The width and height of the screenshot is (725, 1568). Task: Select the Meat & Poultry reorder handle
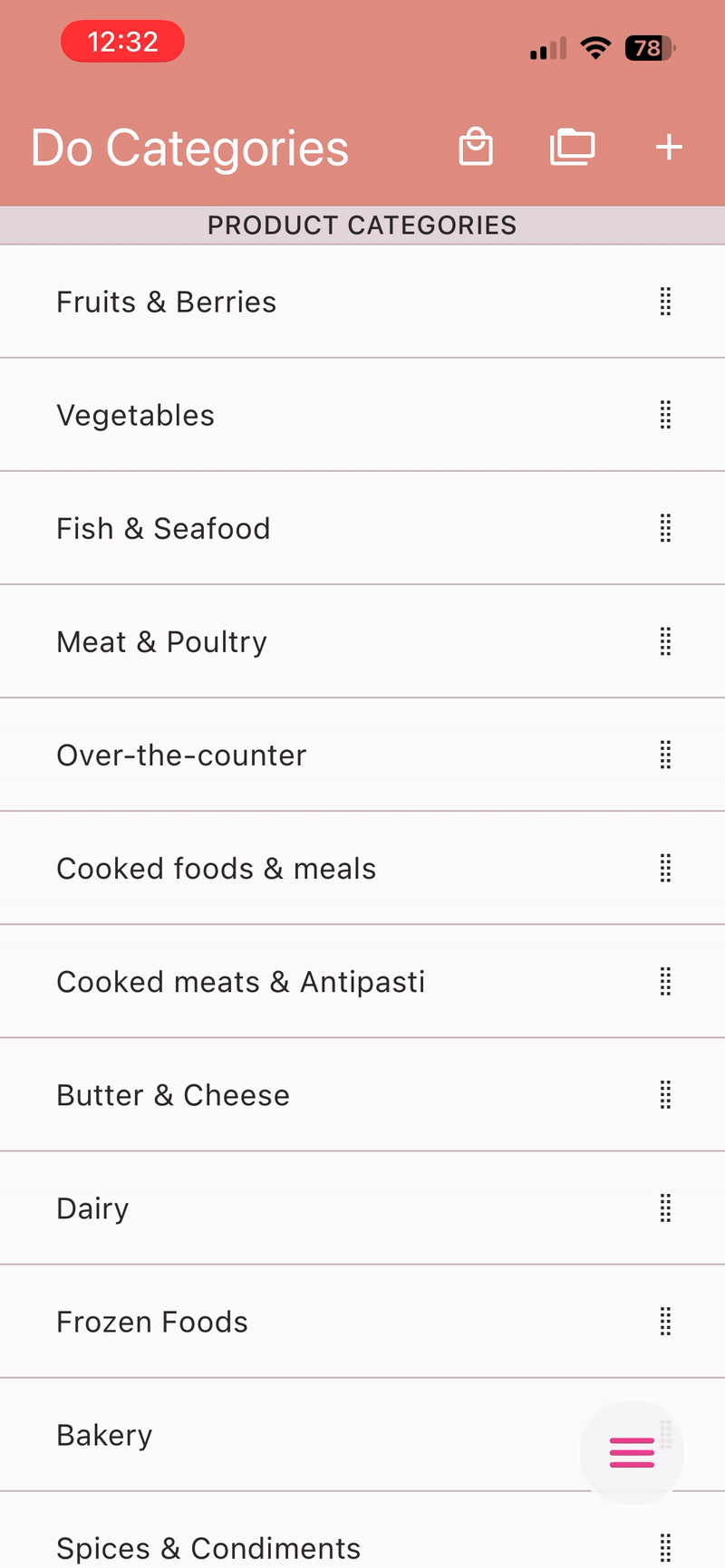[x=665, y=641]
